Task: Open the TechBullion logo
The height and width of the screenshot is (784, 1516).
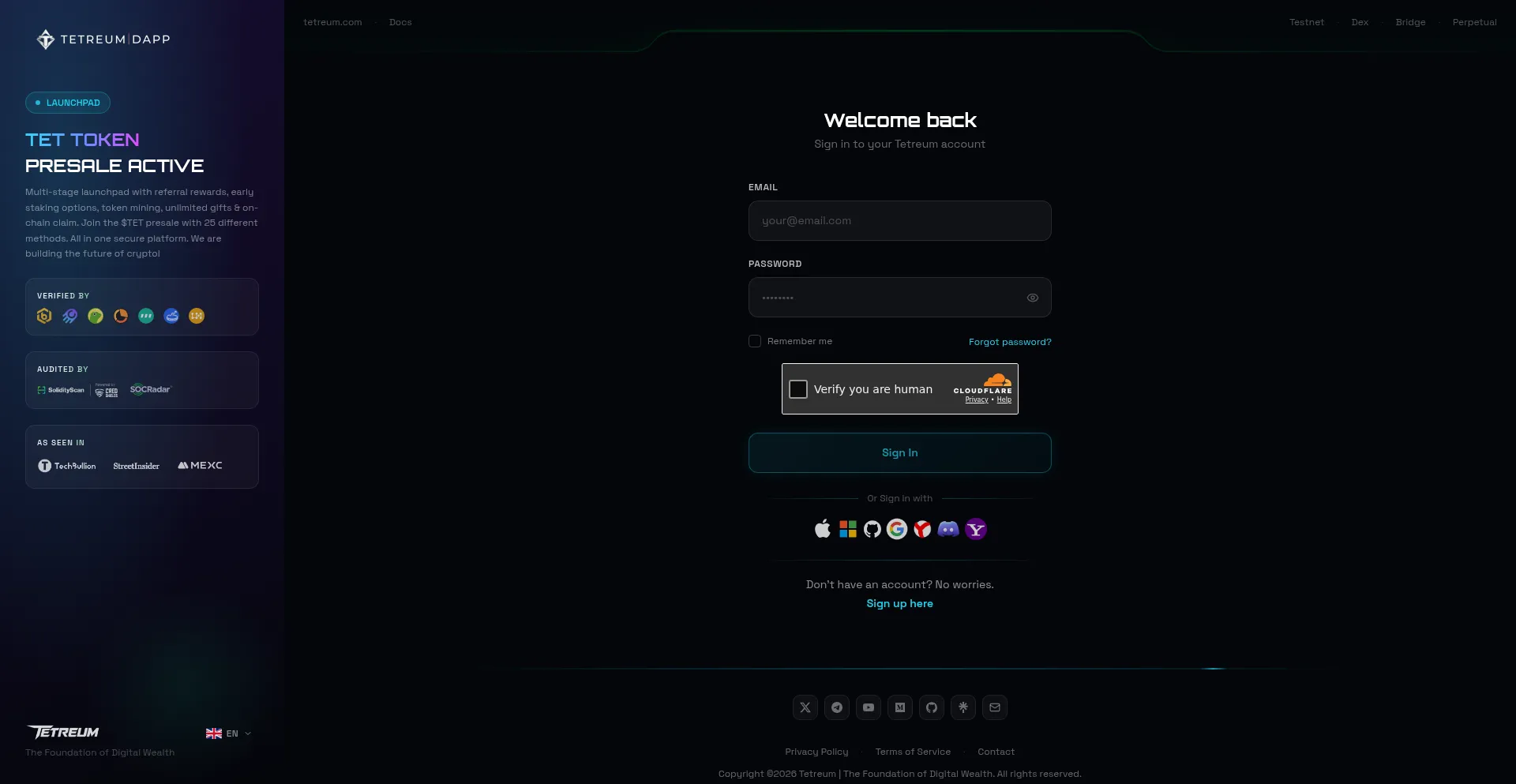Action: [67, 466]
